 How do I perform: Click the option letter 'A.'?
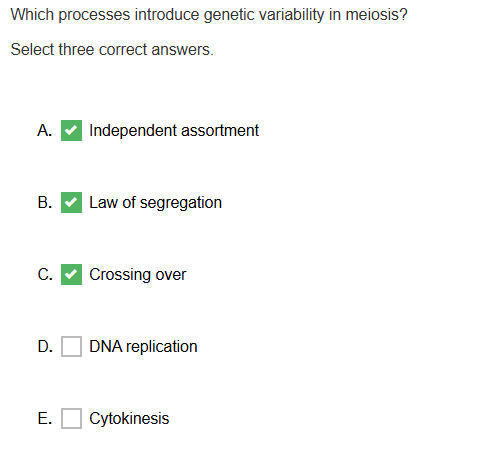(45, 130)
